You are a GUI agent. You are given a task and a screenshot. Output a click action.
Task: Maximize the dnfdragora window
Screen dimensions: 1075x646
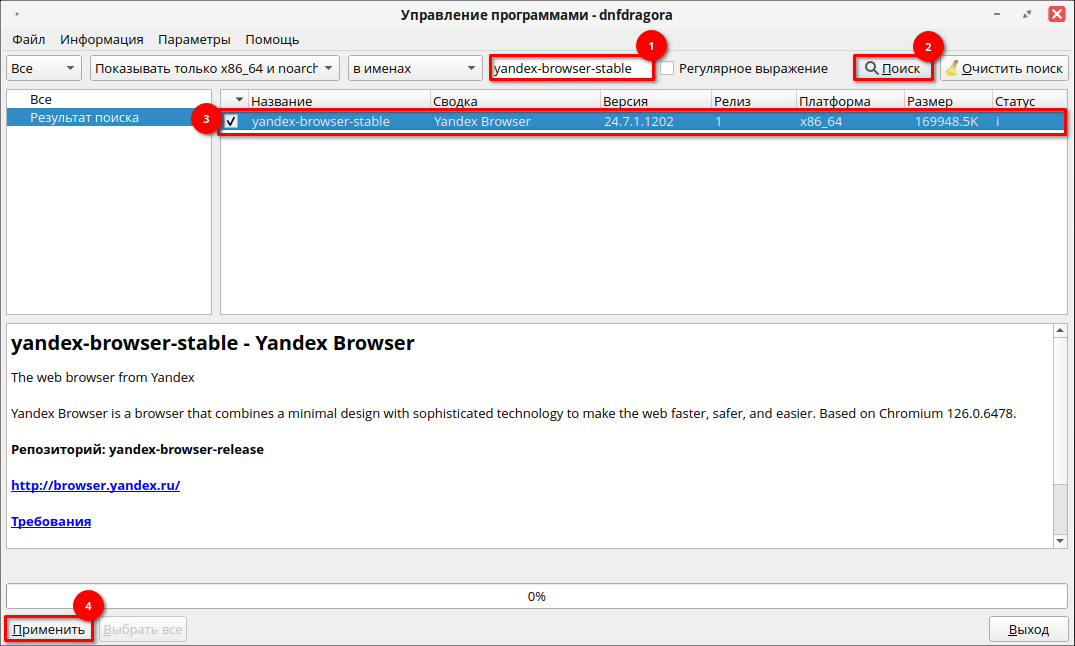coord(1026,14)
